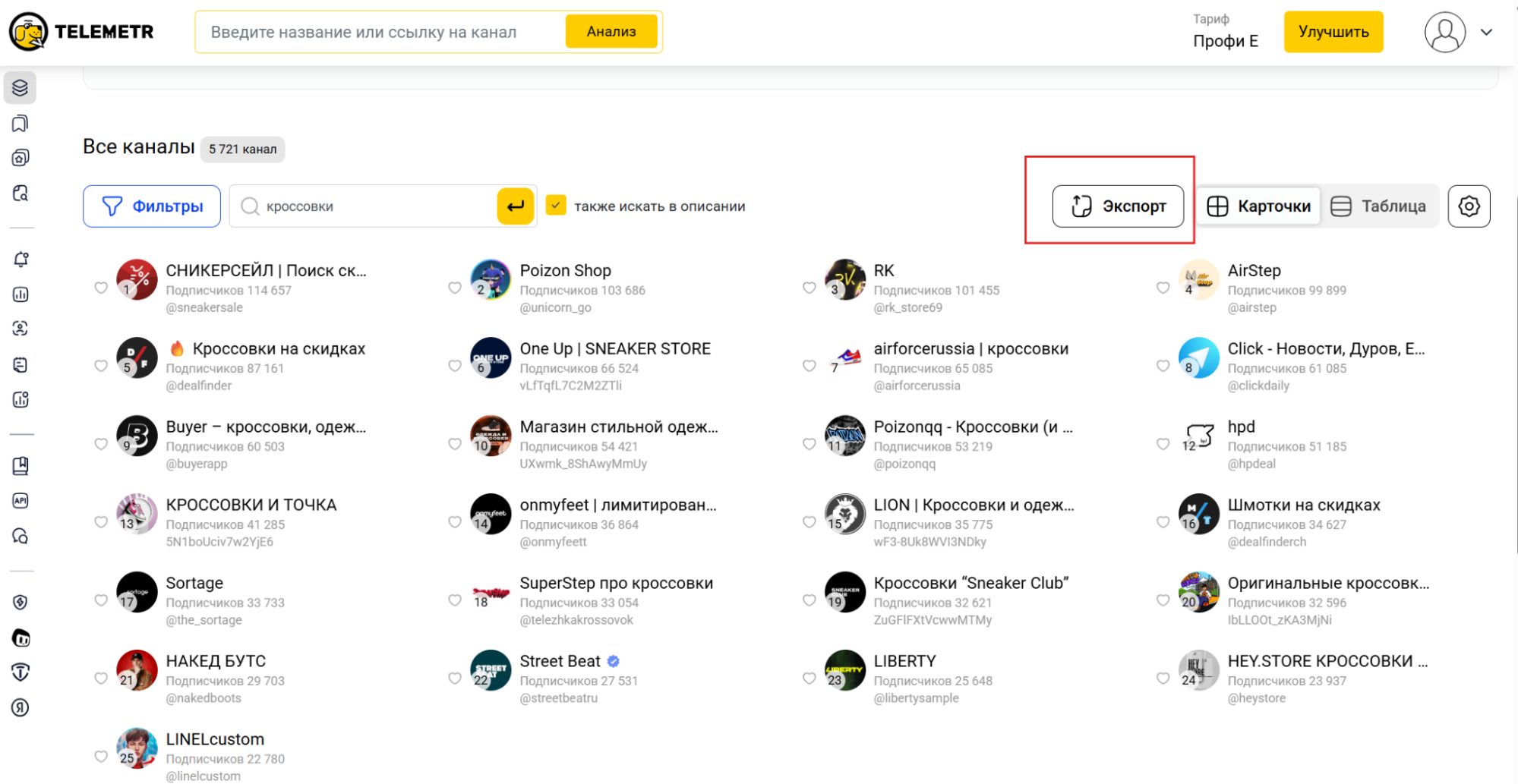Click the bar chart icon in sidebar
Image resolution: width=1518 pixels, height=784 pixels.
(x=21, y=294)
